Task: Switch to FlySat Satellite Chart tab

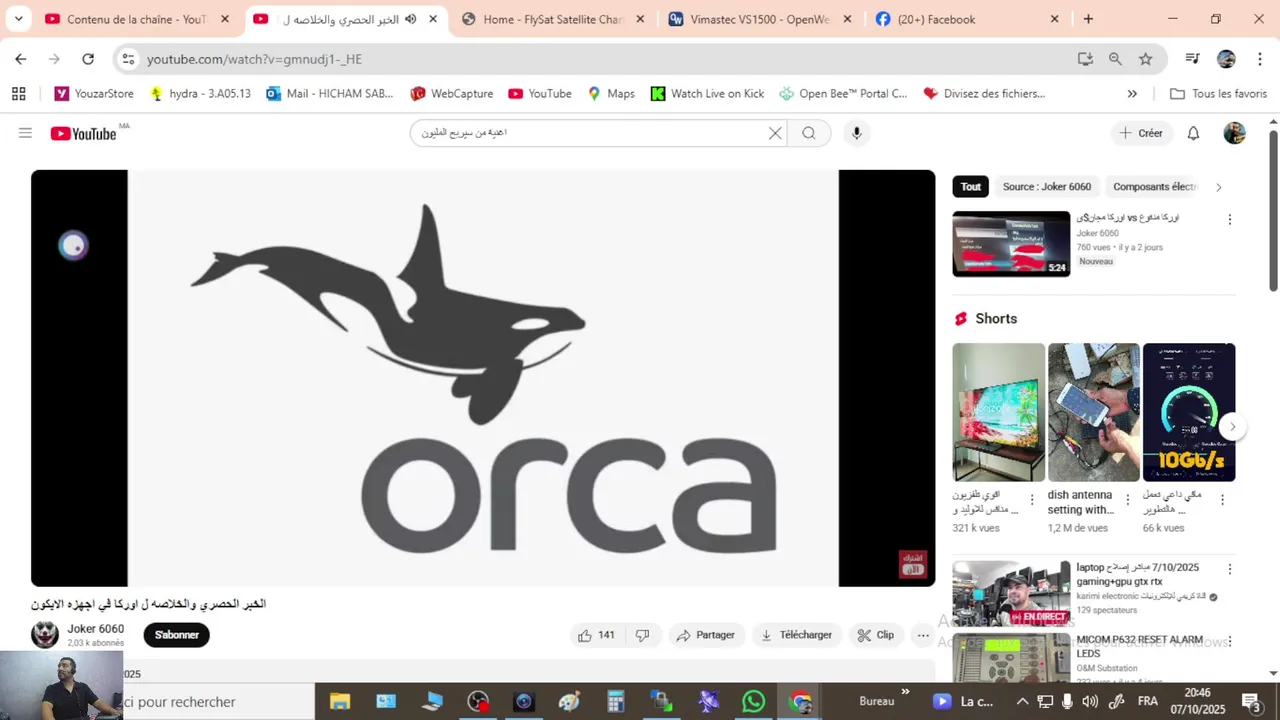Action: pos(553,19)
